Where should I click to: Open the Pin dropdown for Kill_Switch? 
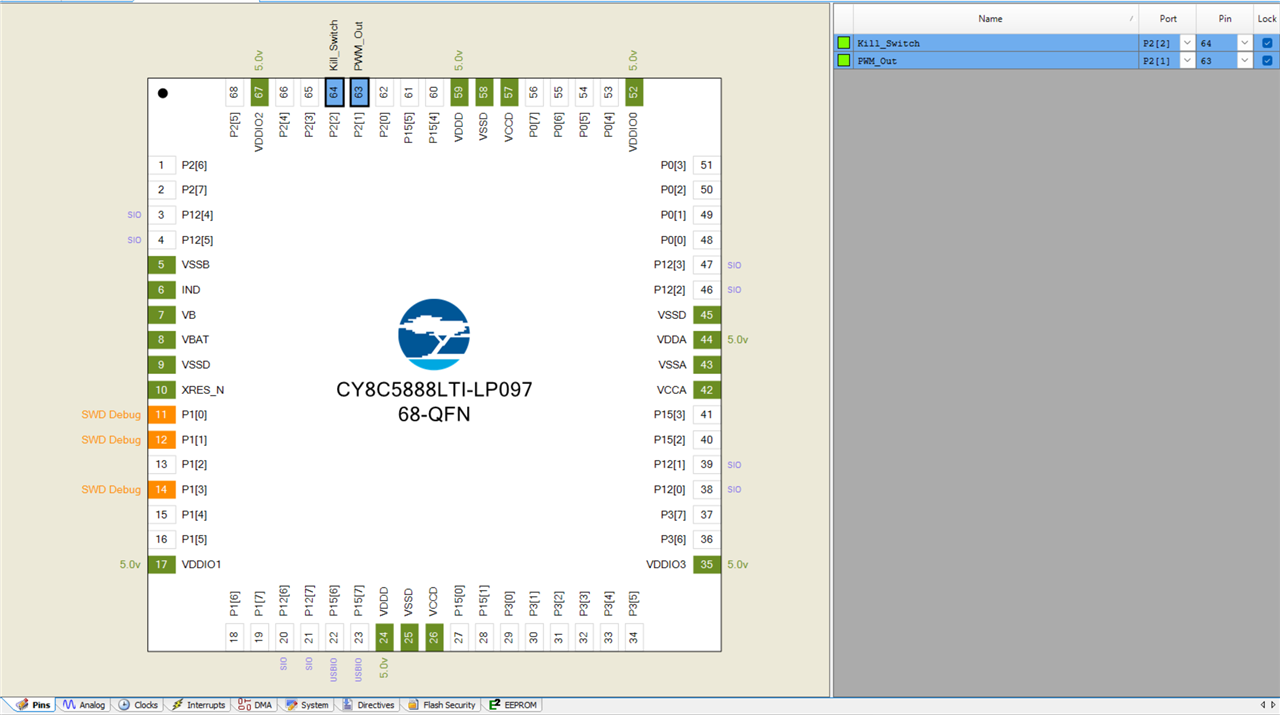coord(1244,43)
